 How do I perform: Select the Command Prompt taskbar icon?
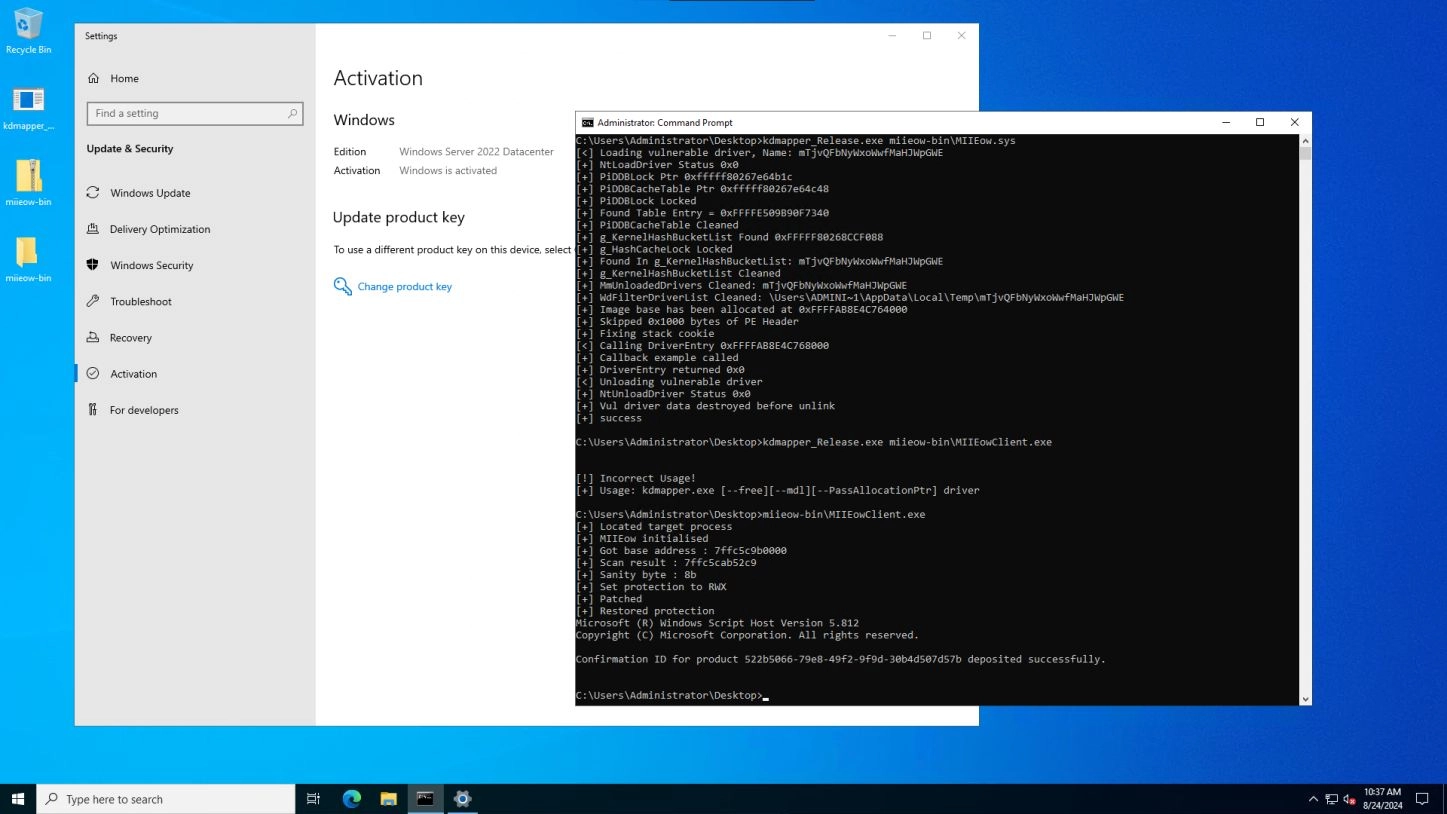tap(425, 798)
